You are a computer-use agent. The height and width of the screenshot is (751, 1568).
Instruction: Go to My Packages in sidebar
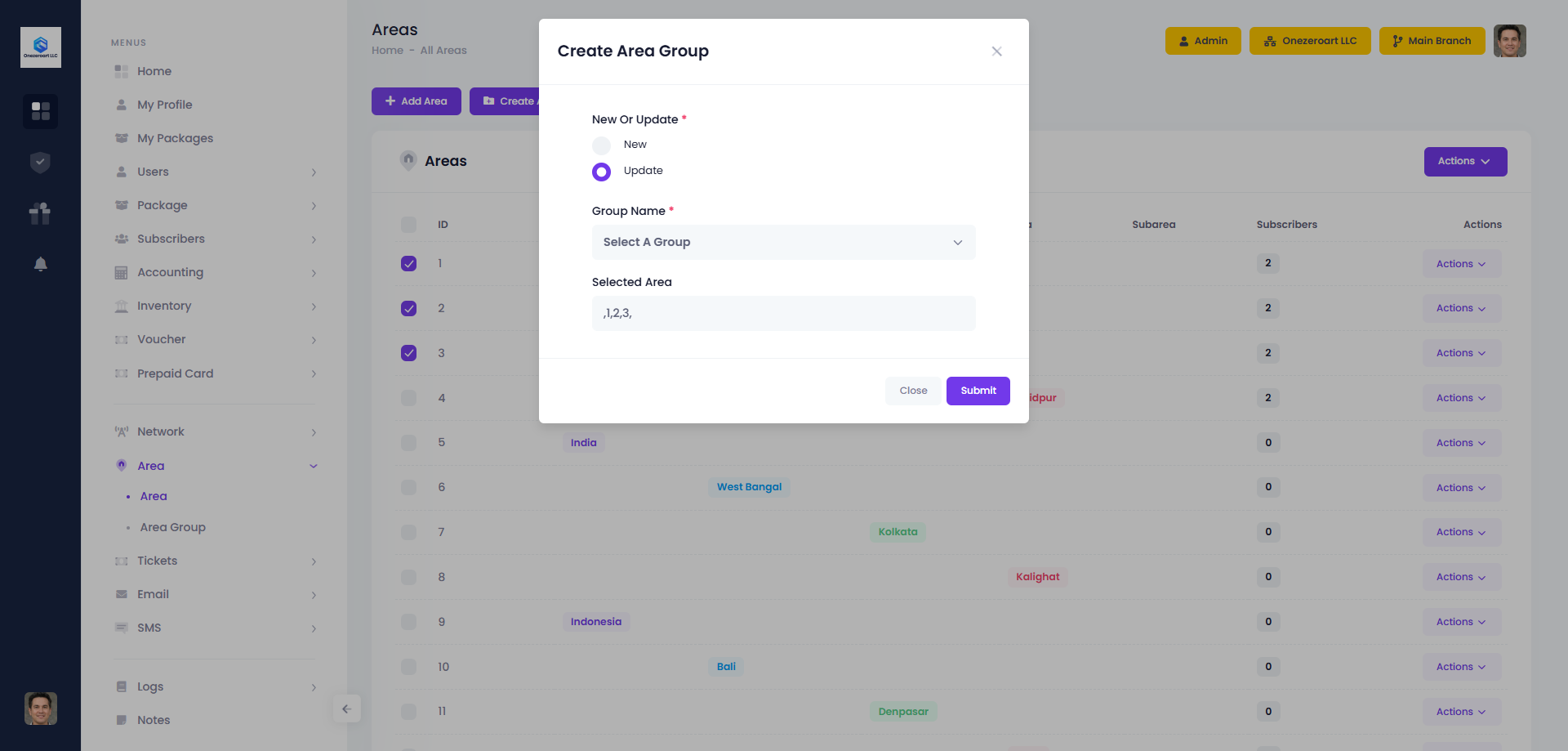(x=175, y=138)
